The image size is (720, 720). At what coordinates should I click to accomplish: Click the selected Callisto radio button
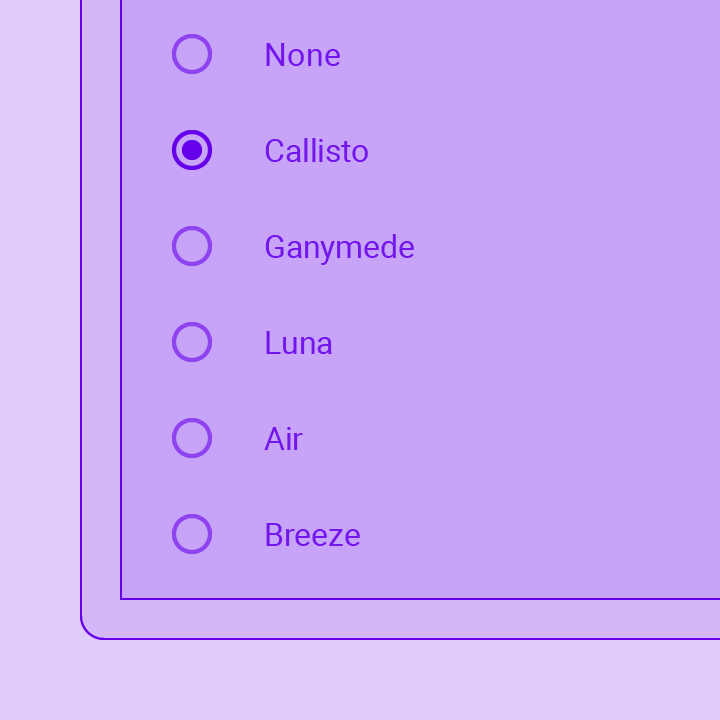(x=192, y=150)
